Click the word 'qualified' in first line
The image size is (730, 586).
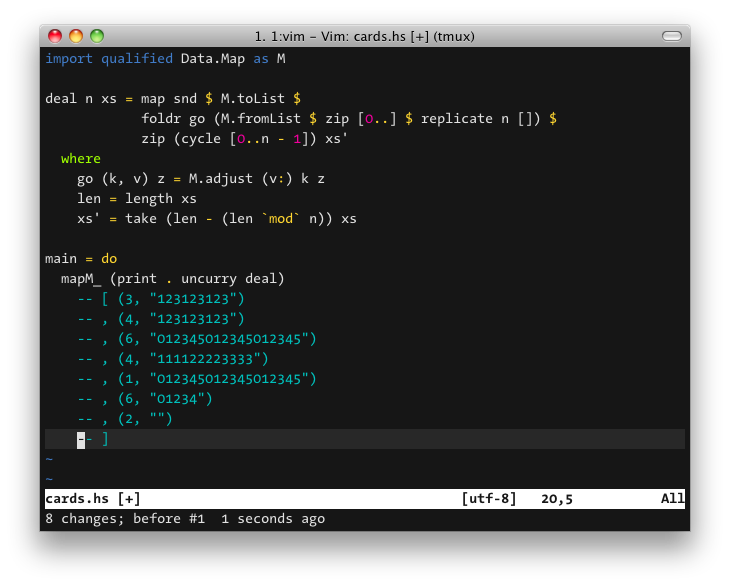tap(137, 59)
